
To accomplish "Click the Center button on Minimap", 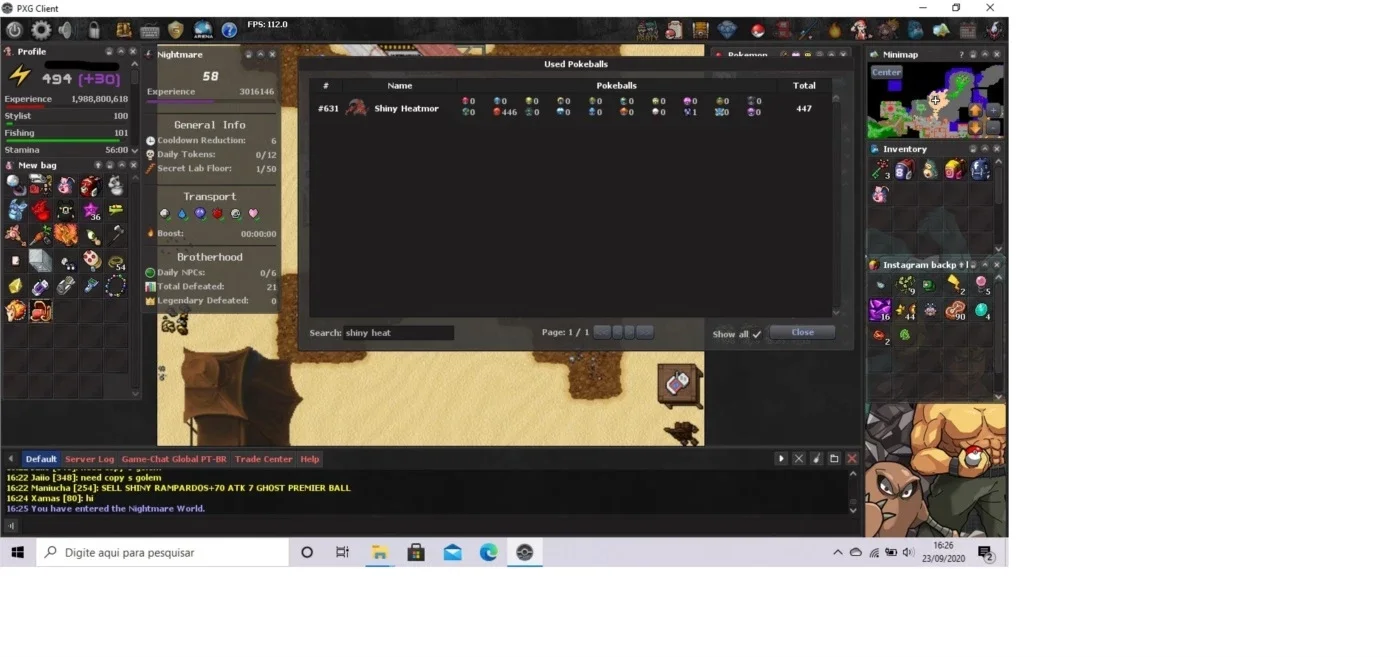I will click(x=886, y=72).
